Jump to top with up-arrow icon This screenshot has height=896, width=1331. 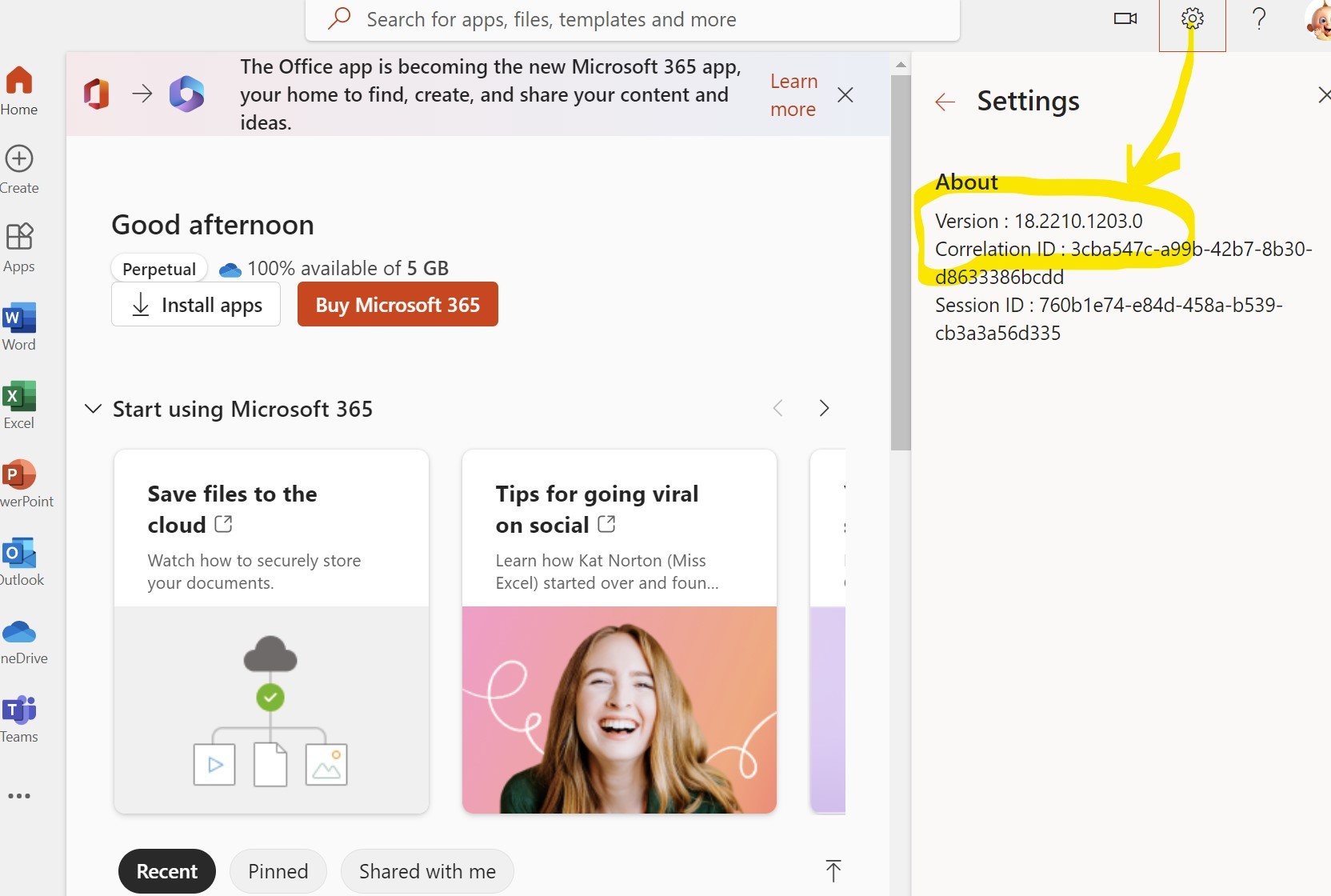[x=833, y=870]
